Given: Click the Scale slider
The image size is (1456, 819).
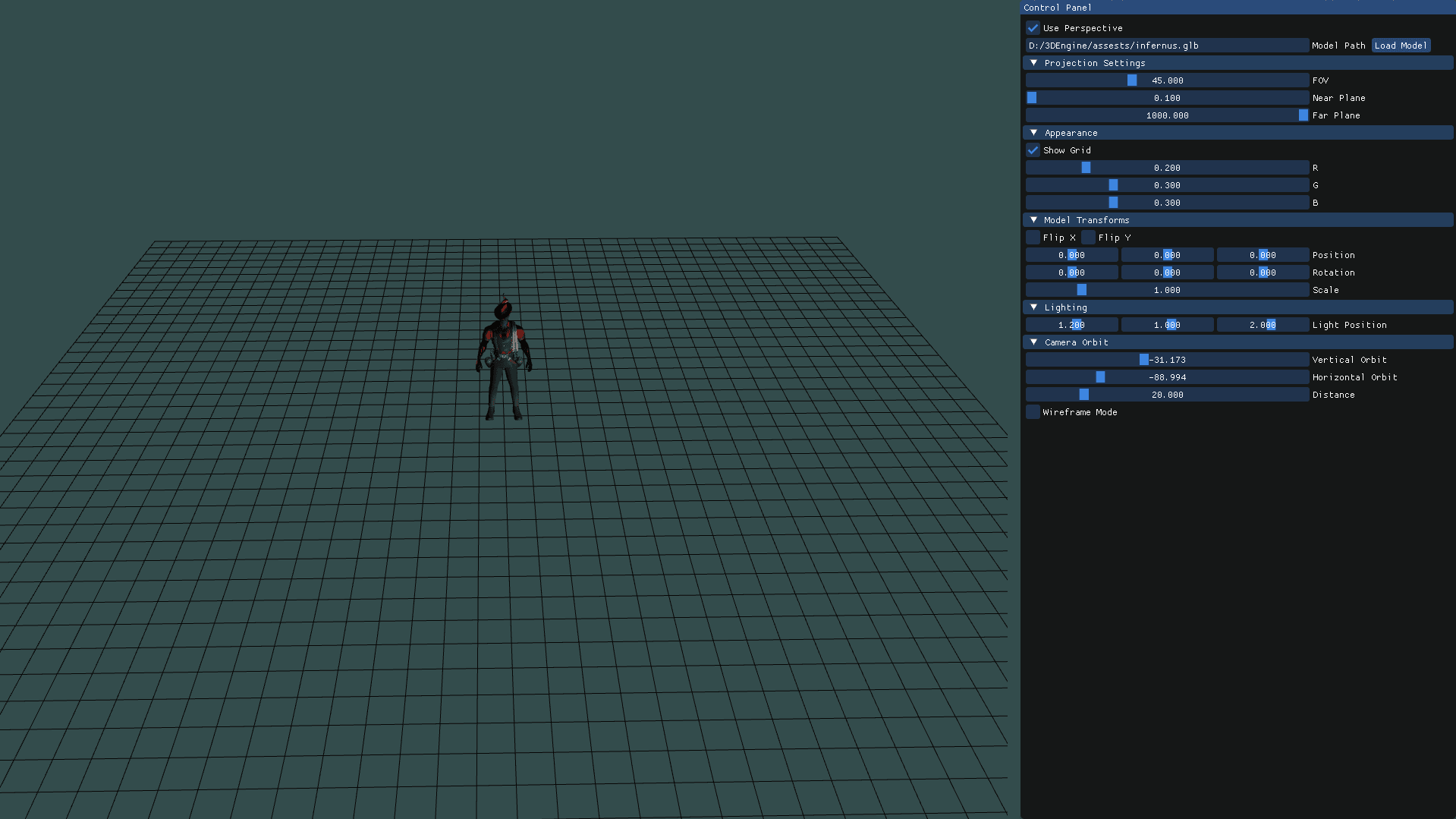Looking at the screenshot, I should point(1167,290).
